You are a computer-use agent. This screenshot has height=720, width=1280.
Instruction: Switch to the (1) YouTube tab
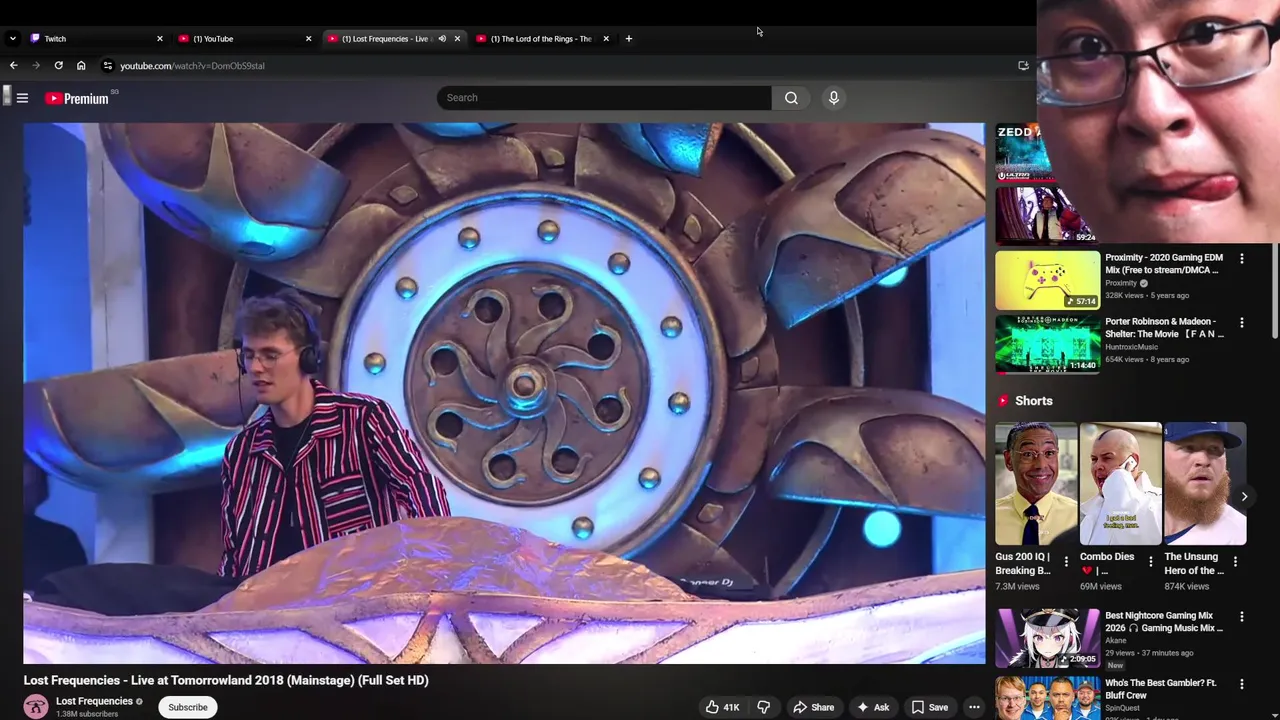click(245, 39)
